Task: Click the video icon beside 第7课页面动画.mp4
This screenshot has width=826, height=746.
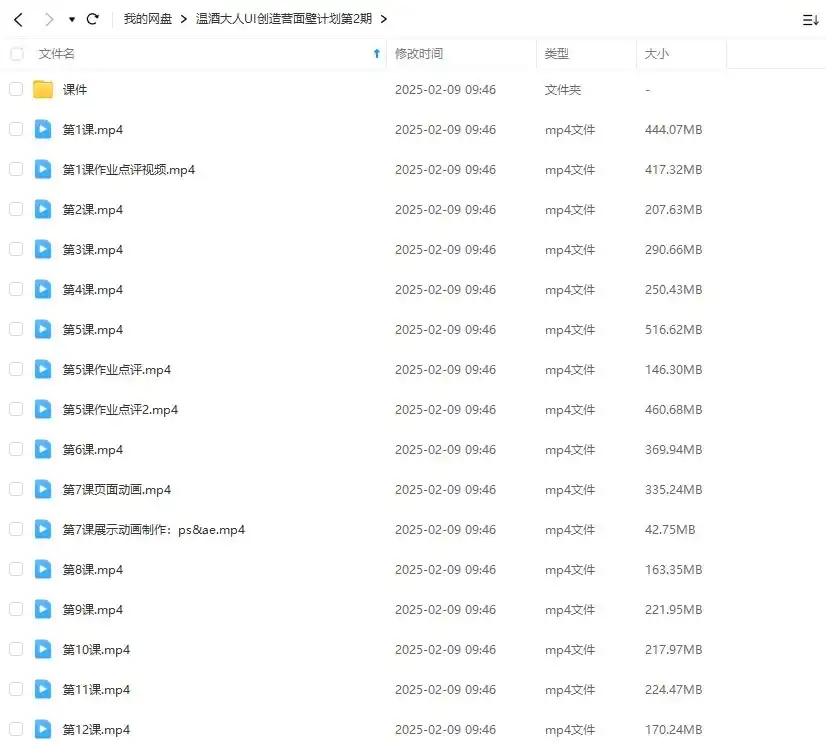Action: (42, 489)
